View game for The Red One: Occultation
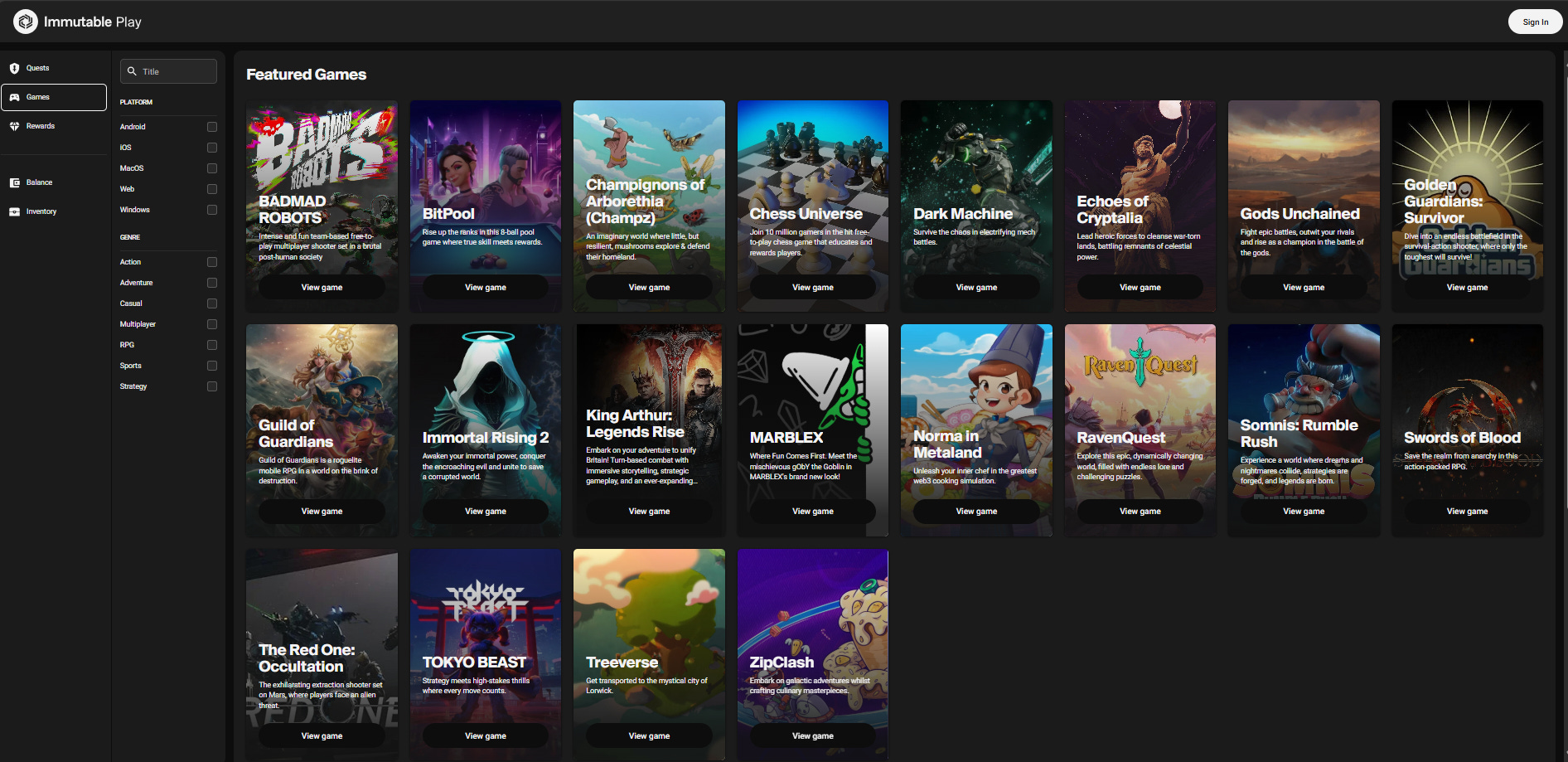This screenshot has width=1568, height=762. point(322,735)
